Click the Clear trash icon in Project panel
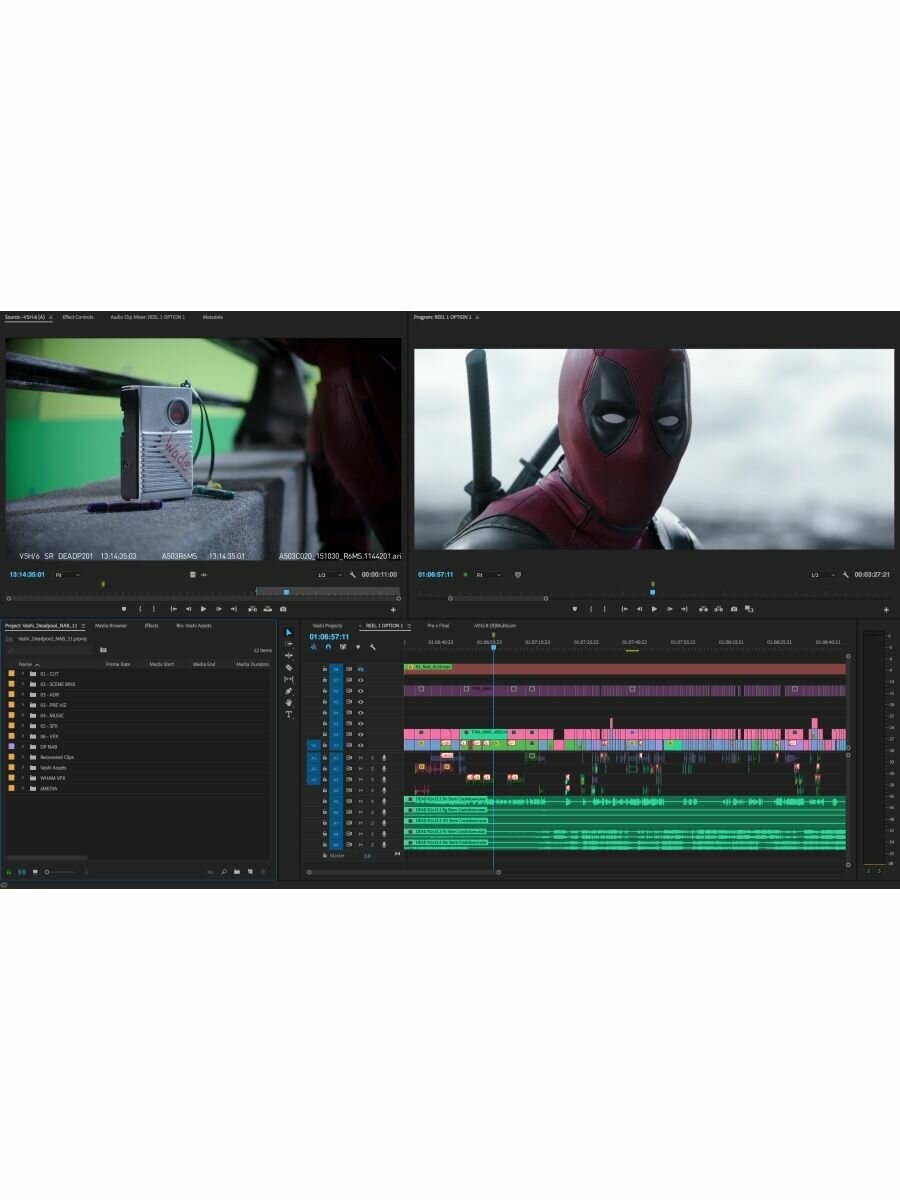 pos(263,872)
